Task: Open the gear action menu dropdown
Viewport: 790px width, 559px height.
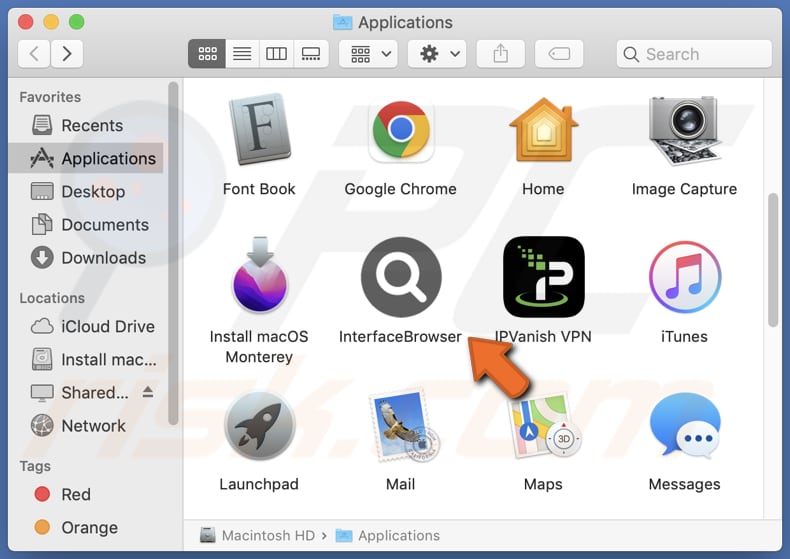Action: pos(441,54)
